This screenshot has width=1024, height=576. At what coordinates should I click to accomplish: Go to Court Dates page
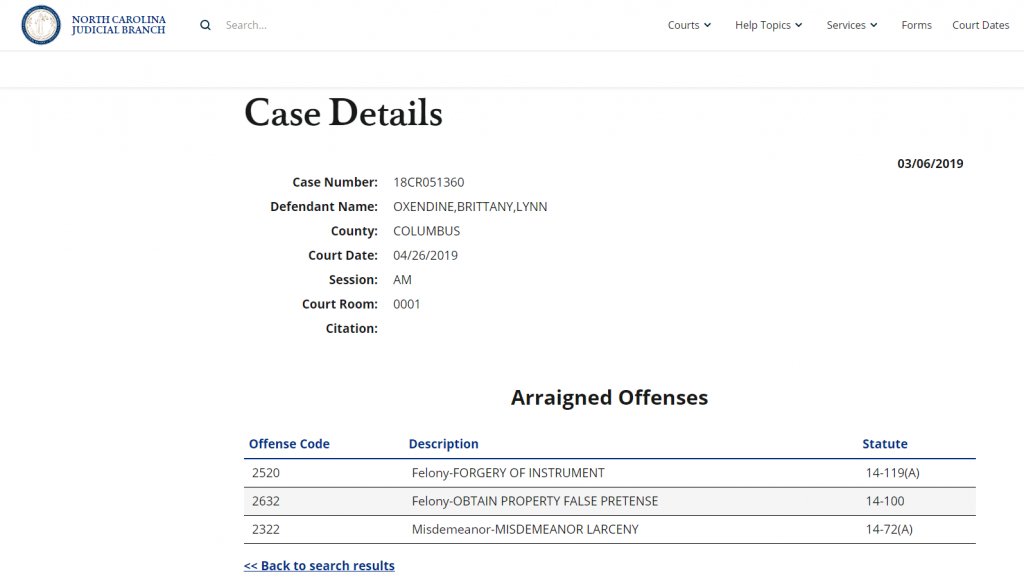click(x=980, y=25)
